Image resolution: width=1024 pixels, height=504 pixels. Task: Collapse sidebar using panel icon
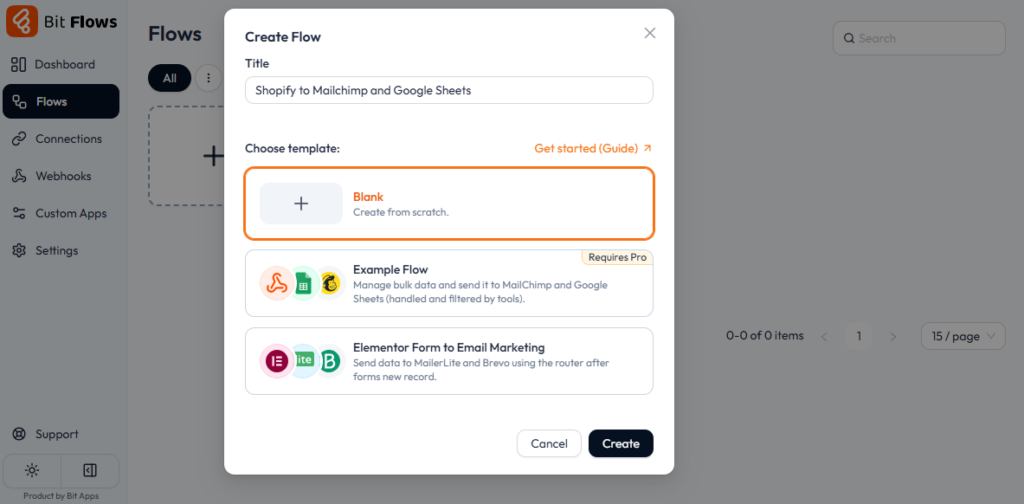pos(90,470)
